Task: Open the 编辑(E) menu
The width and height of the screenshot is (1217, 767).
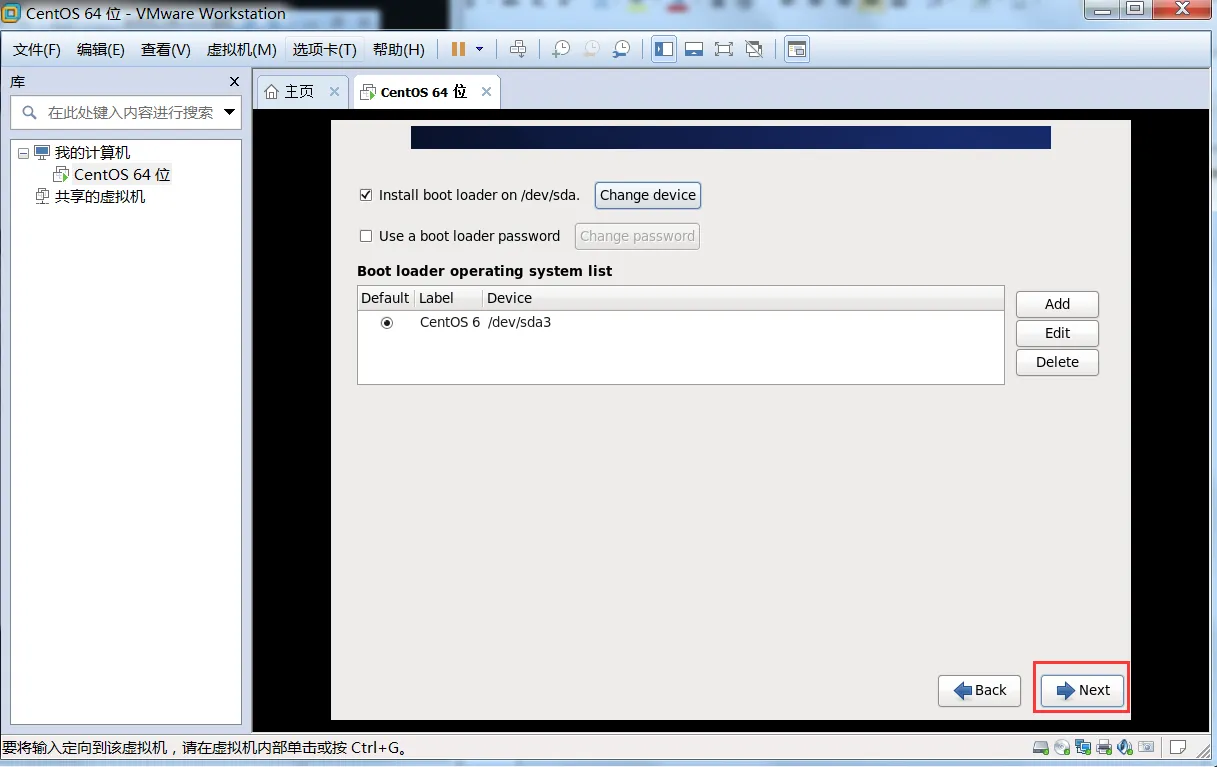Action: pos(101,50)
